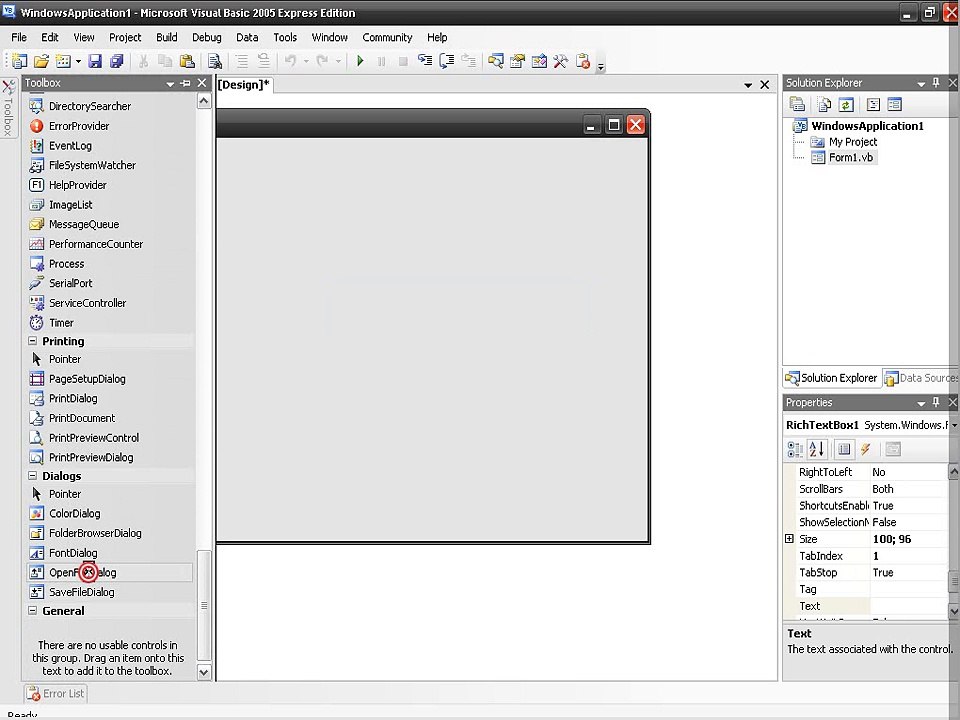Viewport: 960px width, 720px height.
Task: Start debugging with the green play icon
Action: [x=360, y=61]
